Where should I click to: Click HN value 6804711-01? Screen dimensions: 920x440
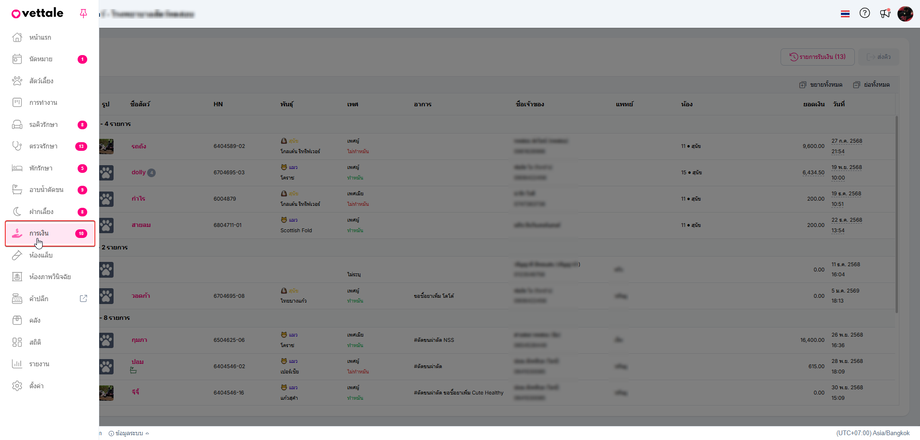[x=229, y=225]
